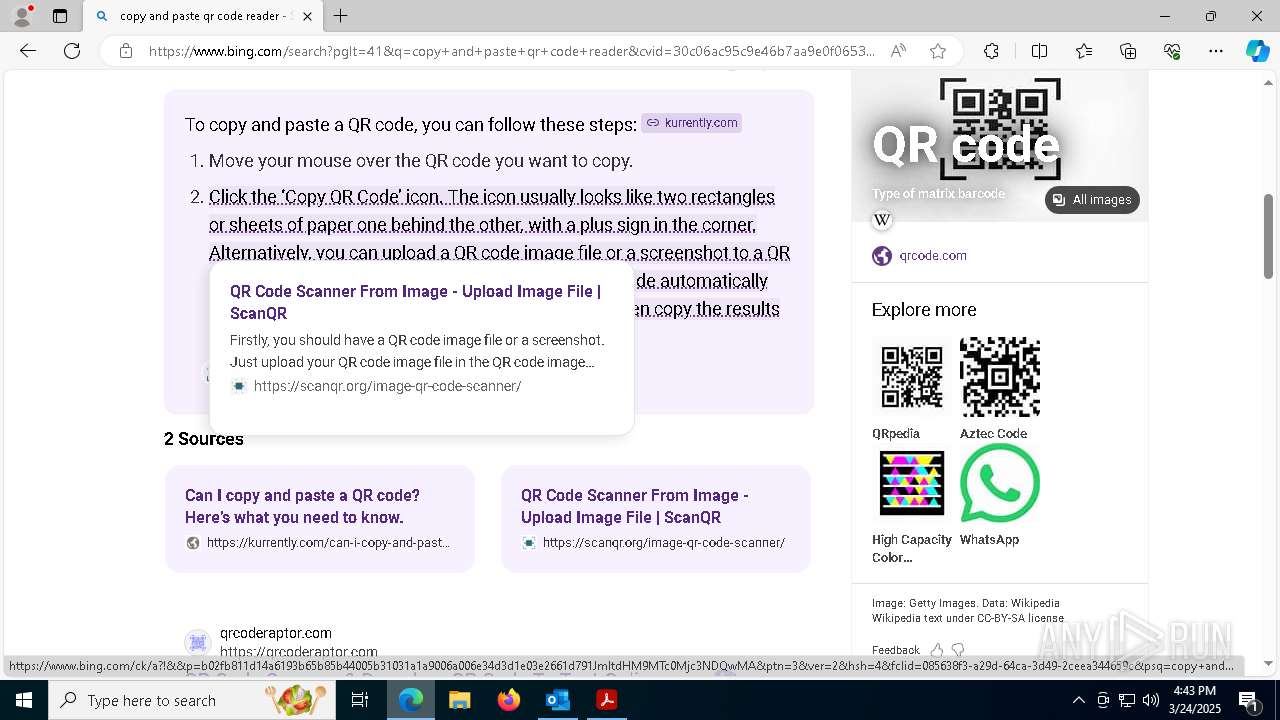Open scanqr.org URL in popup card

coord(387,386)
